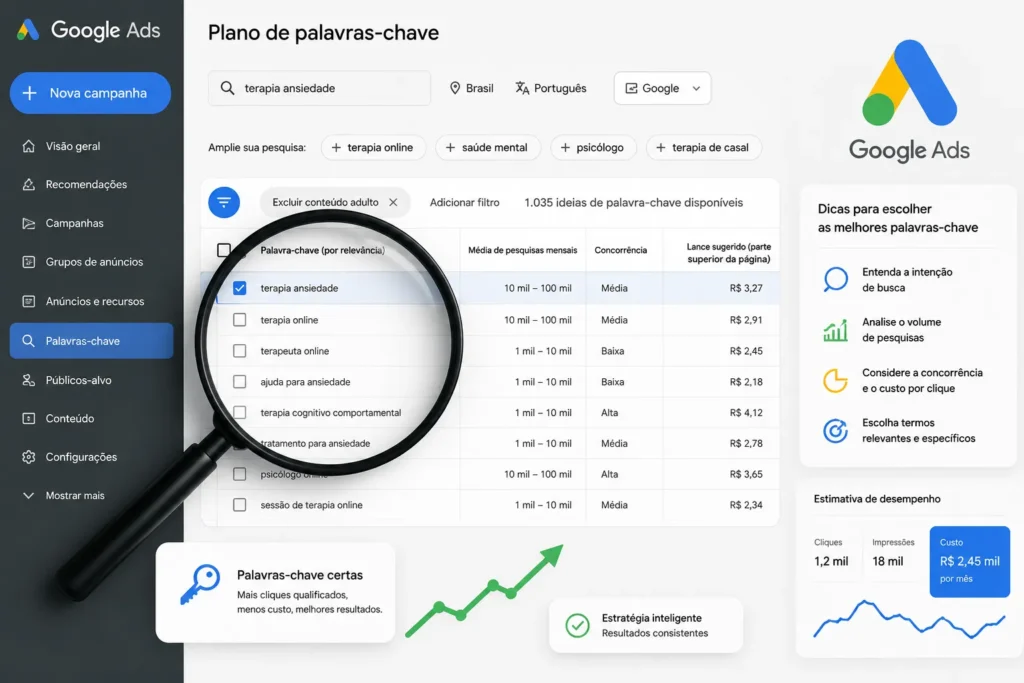Viewport: 1024px width, 683px height.
Task: Click the Escolha termos relevantes target icon
Action: point(835,430)
